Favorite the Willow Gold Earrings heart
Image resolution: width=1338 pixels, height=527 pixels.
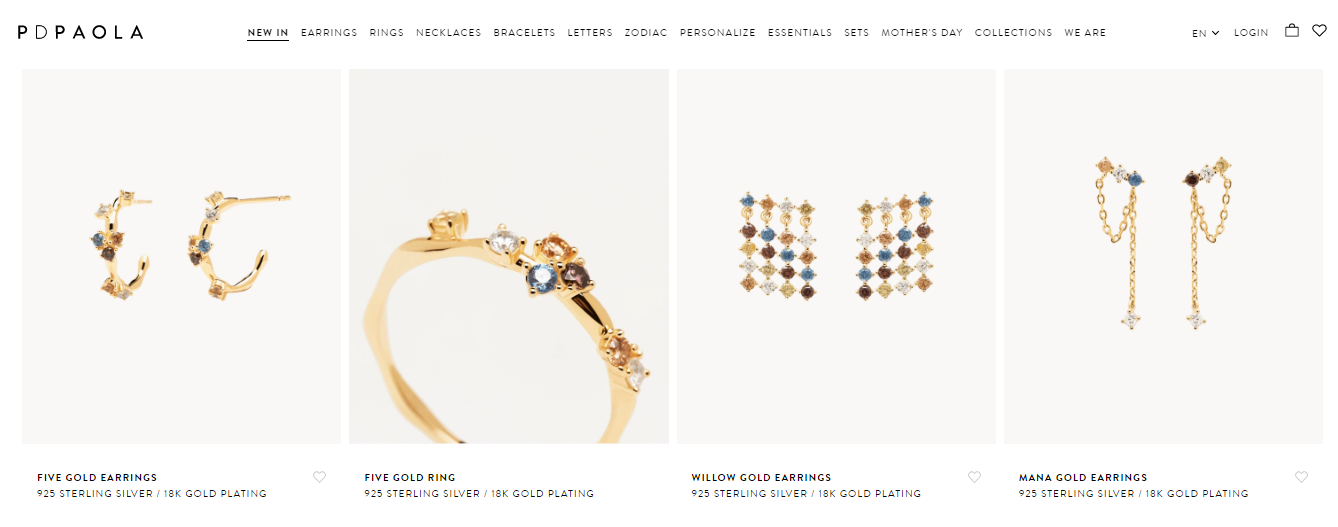[x=974, y=477]
